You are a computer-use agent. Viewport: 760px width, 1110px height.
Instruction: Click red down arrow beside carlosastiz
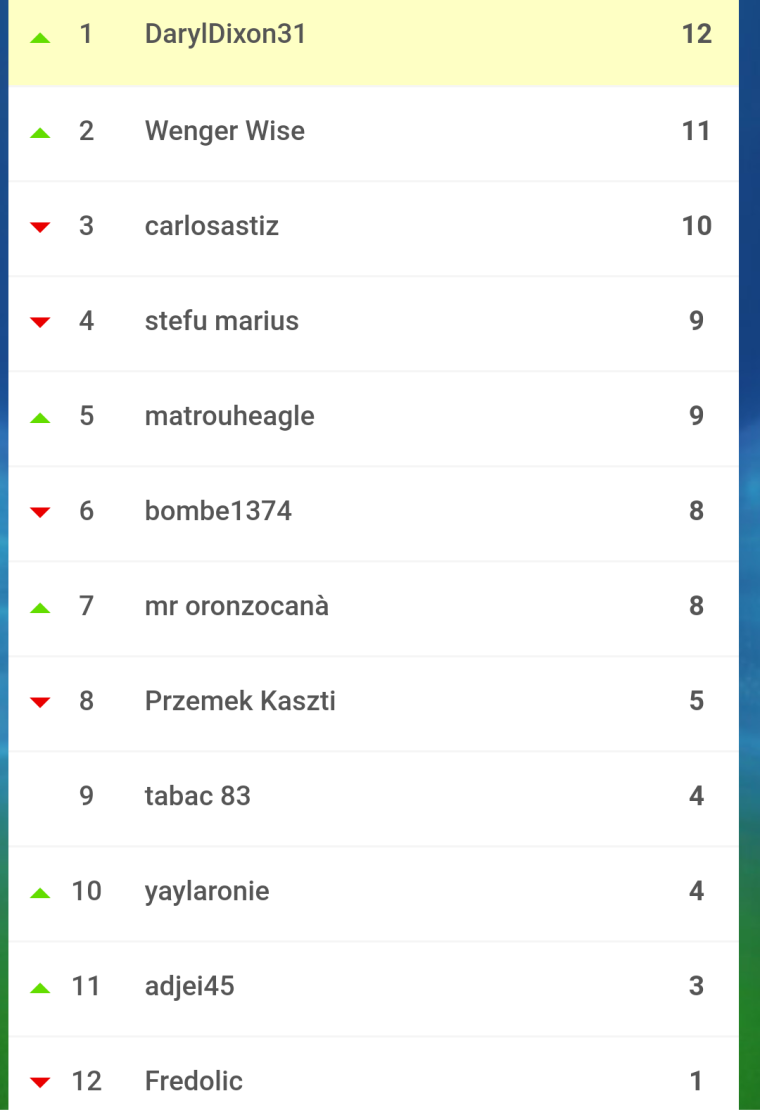click(x=40, y=227)
